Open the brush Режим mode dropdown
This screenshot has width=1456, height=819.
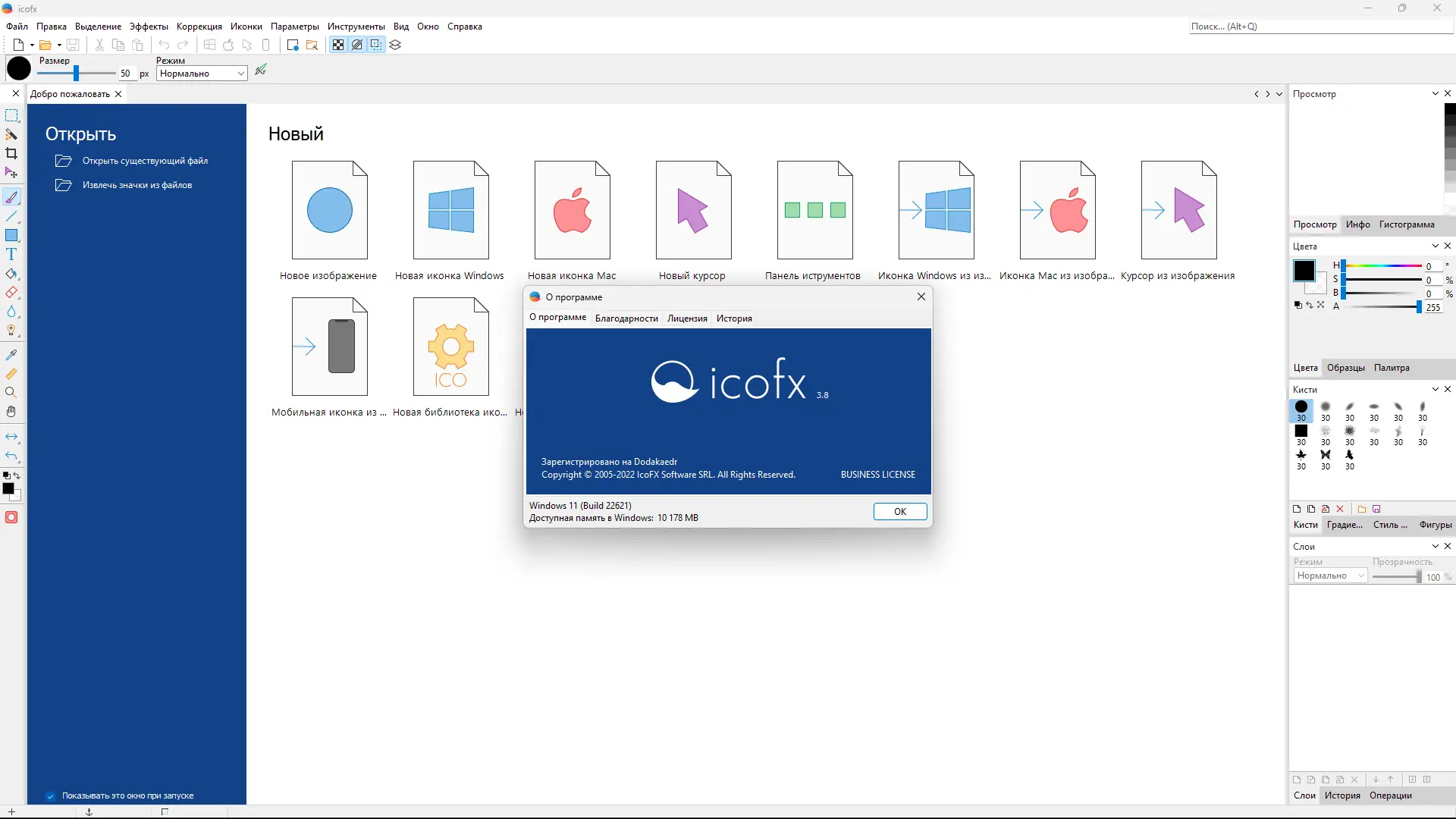202,74
